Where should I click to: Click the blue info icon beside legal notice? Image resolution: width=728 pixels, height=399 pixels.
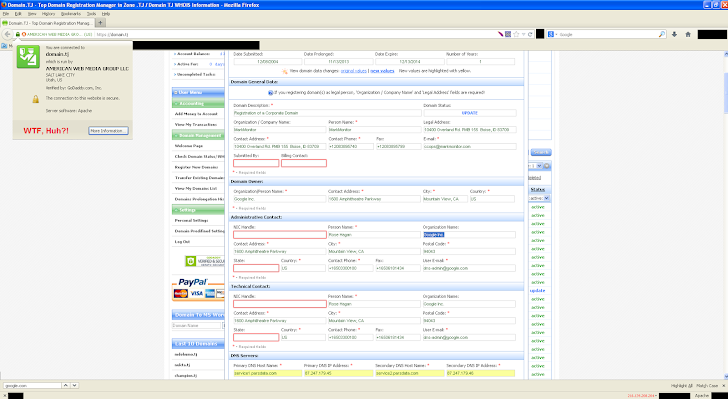270,92
